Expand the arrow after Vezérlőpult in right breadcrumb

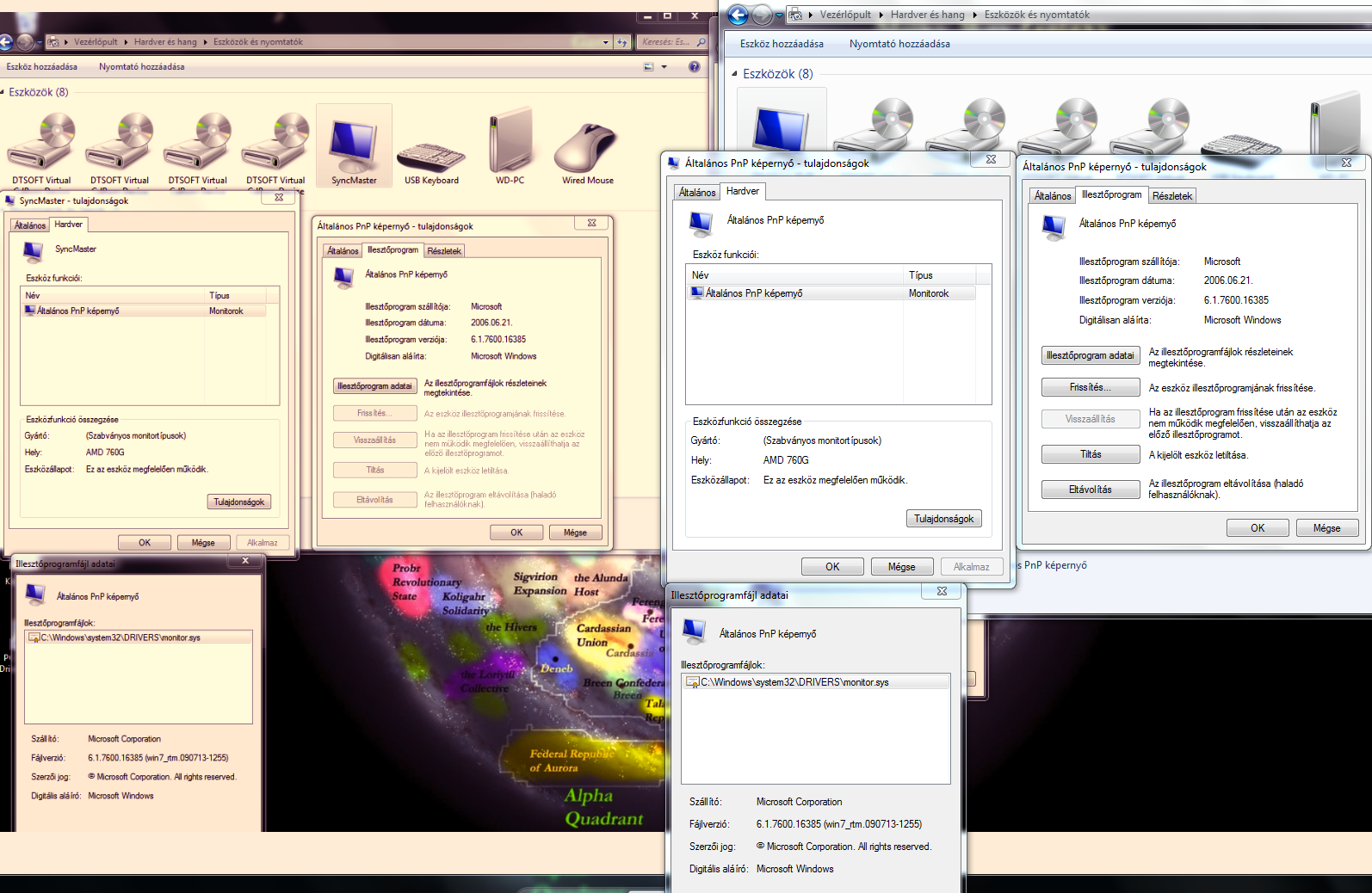pyautogui.click(x=881, y=15)
